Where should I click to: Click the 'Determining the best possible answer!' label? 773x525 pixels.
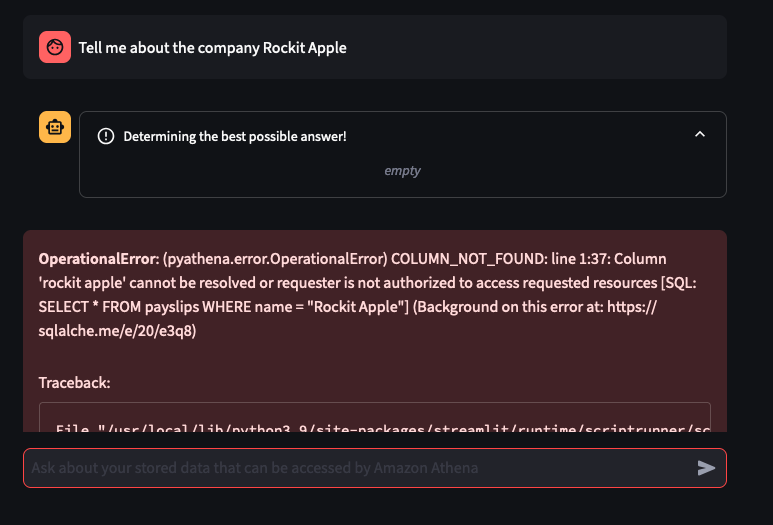pyautogui.click(x=235, y=136)
